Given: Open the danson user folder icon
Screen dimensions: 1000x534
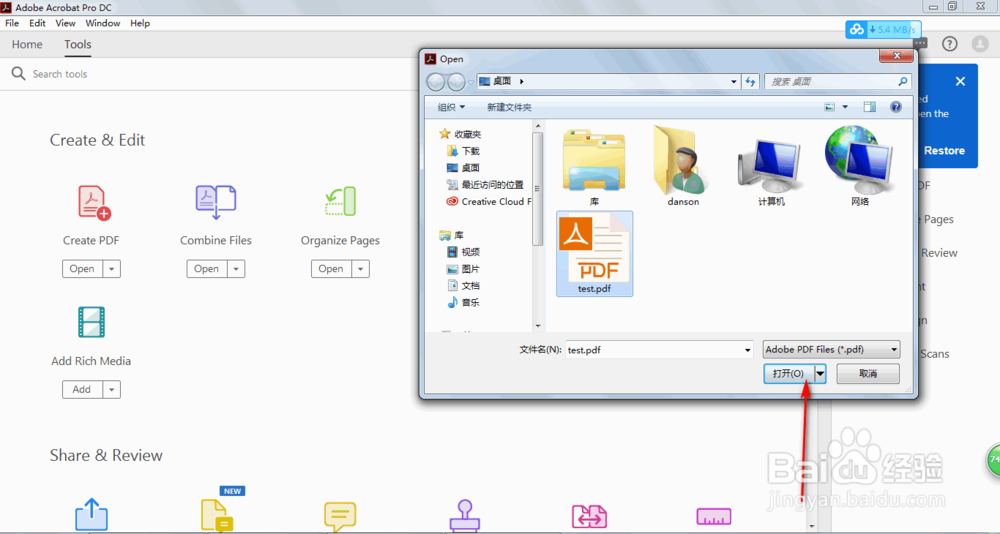Looking at the screenshot, I should [683, 161].
